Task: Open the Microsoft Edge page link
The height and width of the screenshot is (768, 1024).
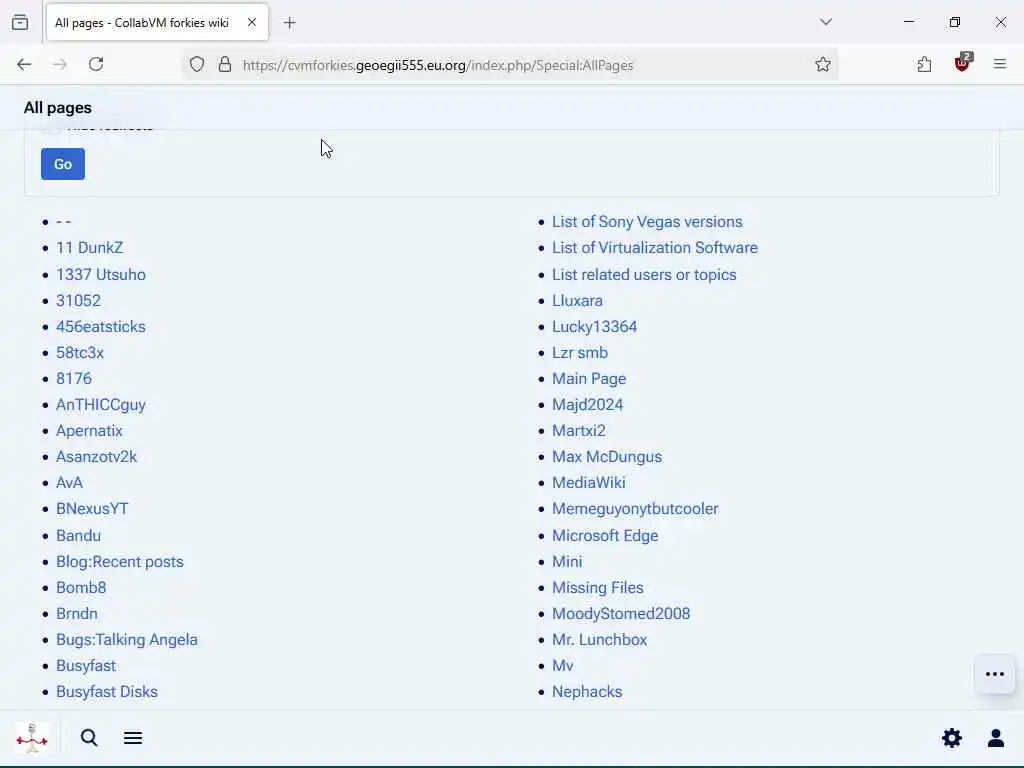Action: coord(605,536)
